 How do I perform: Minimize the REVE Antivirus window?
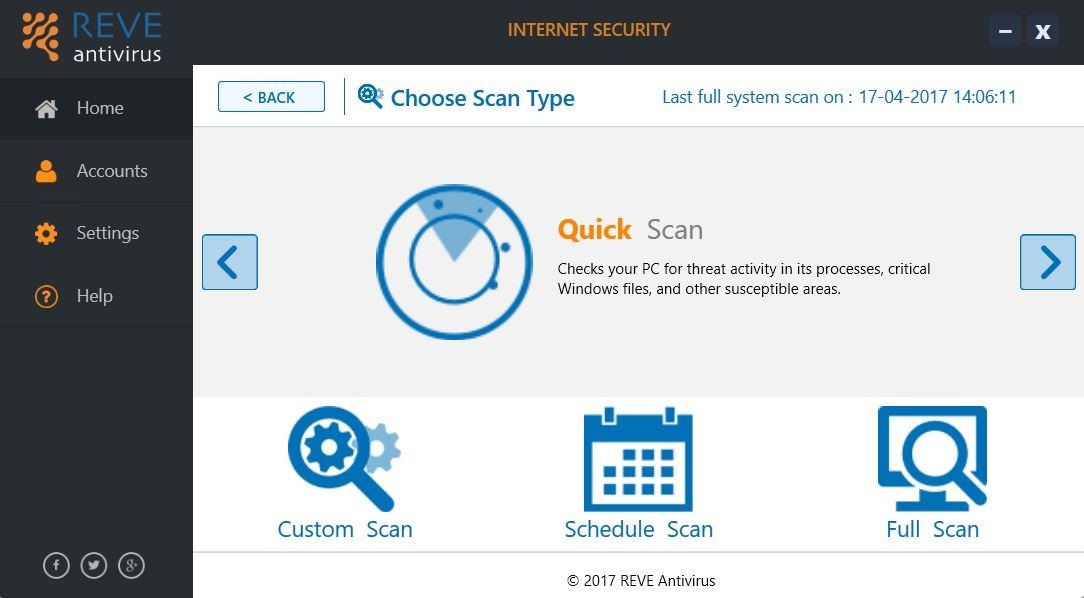click(1005, 31)
